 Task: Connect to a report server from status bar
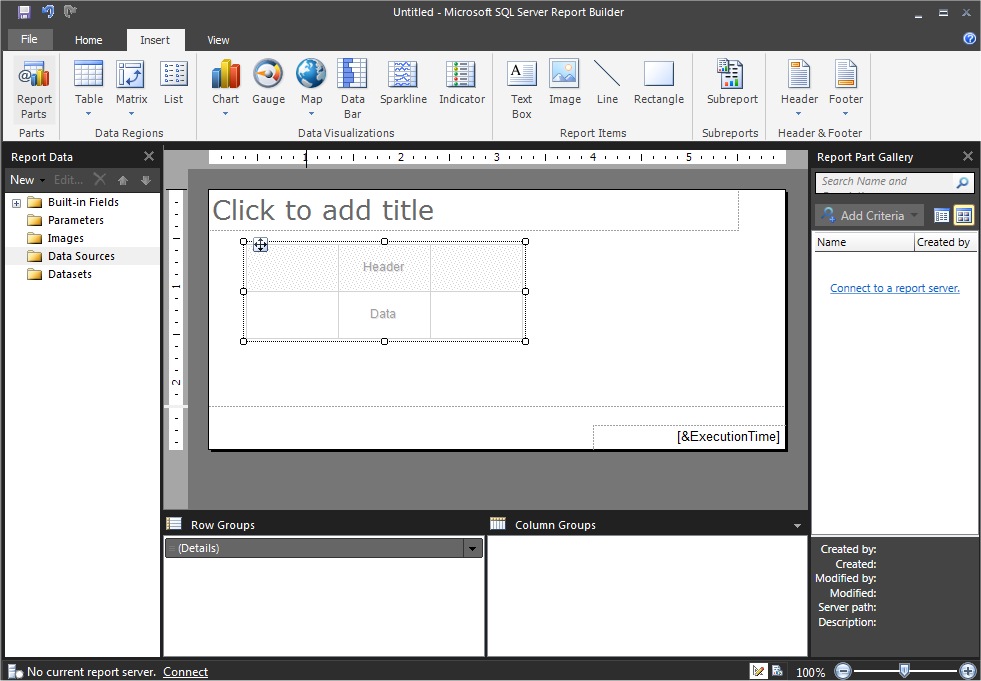[x=185, y=671]
